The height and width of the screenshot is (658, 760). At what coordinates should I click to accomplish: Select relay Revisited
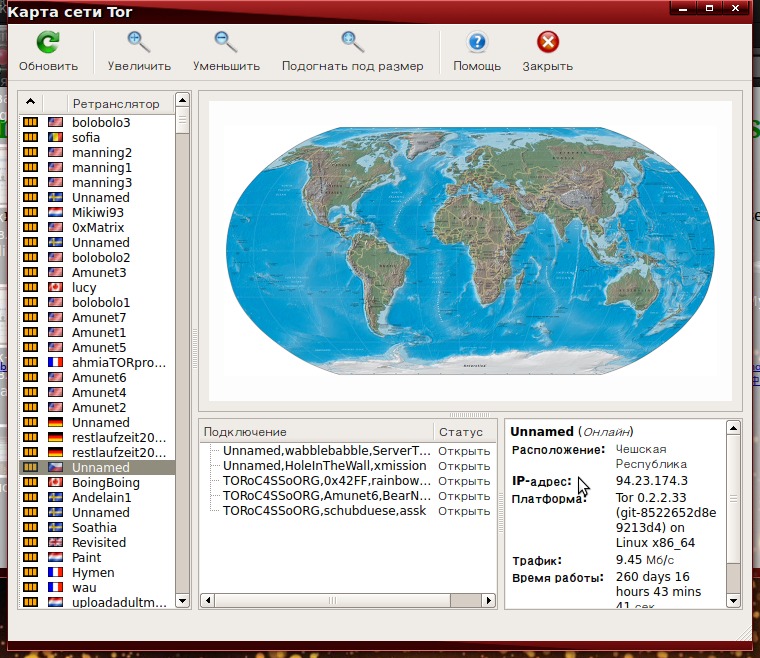point(97,542)
